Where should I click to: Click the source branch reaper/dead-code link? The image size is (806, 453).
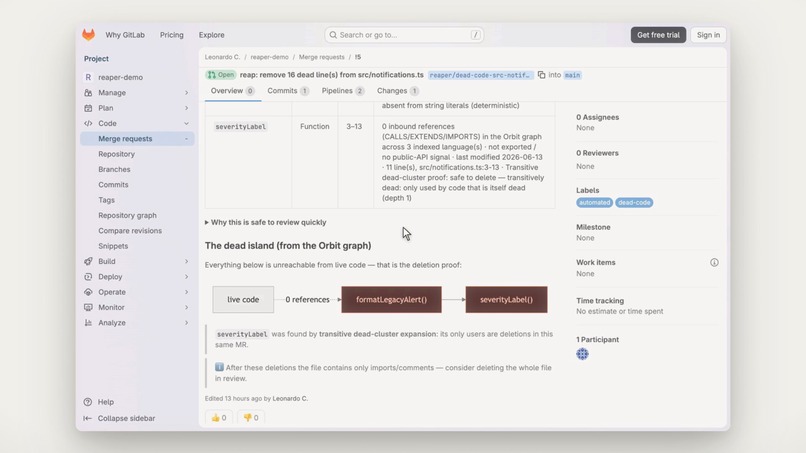pos(480,75)
